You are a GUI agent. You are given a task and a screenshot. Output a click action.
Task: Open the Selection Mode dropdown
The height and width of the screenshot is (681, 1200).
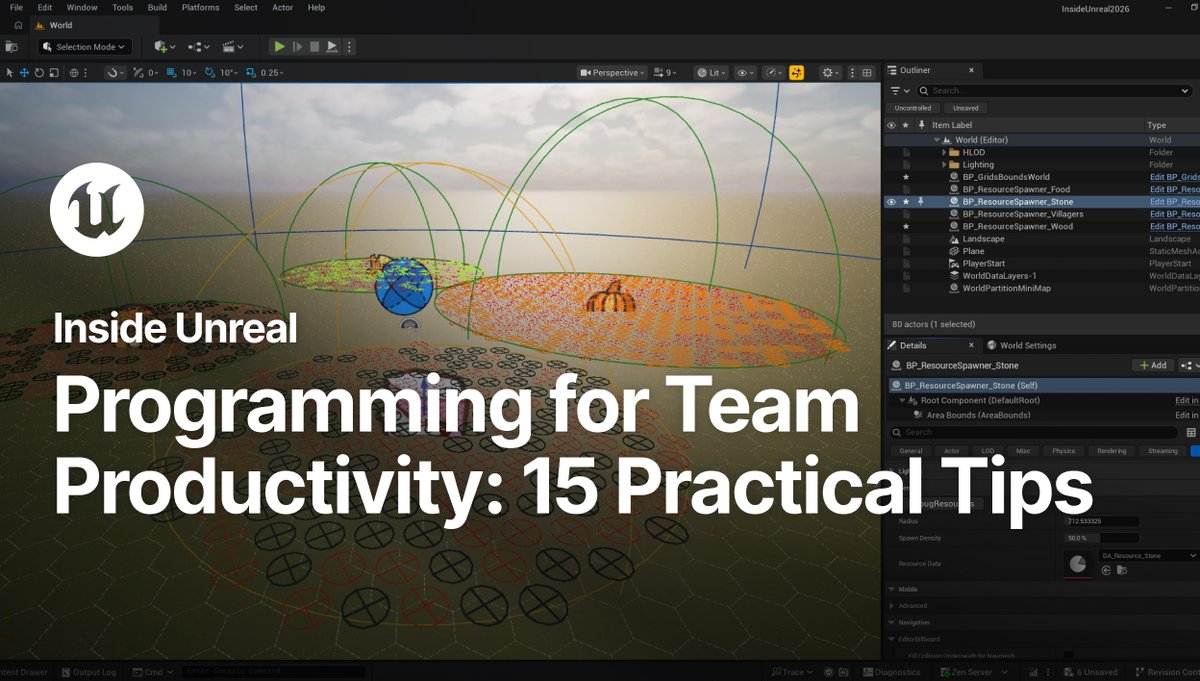coord(85,47)
